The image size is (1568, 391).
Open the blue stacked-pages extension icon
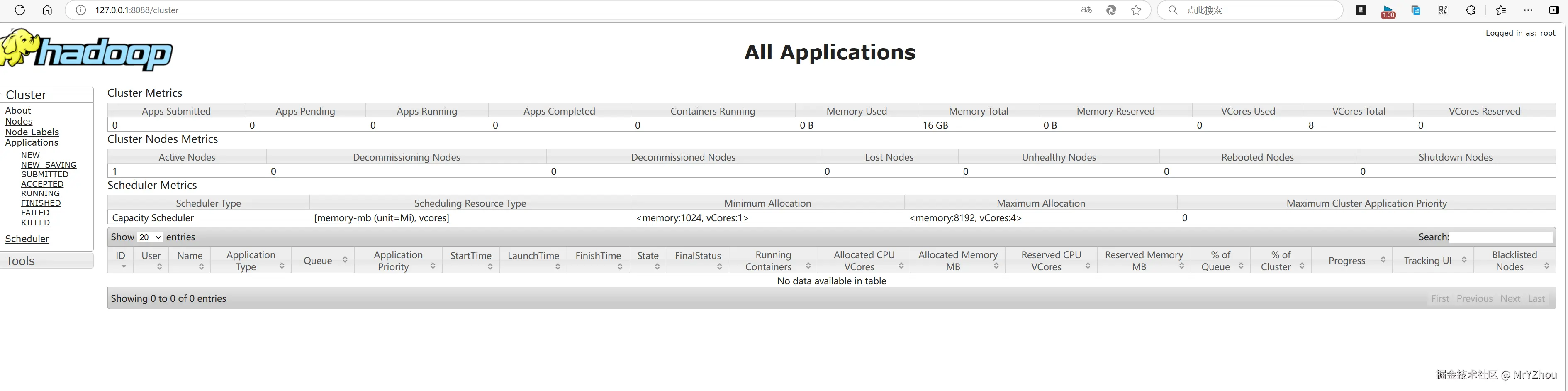coord(1416,10)
